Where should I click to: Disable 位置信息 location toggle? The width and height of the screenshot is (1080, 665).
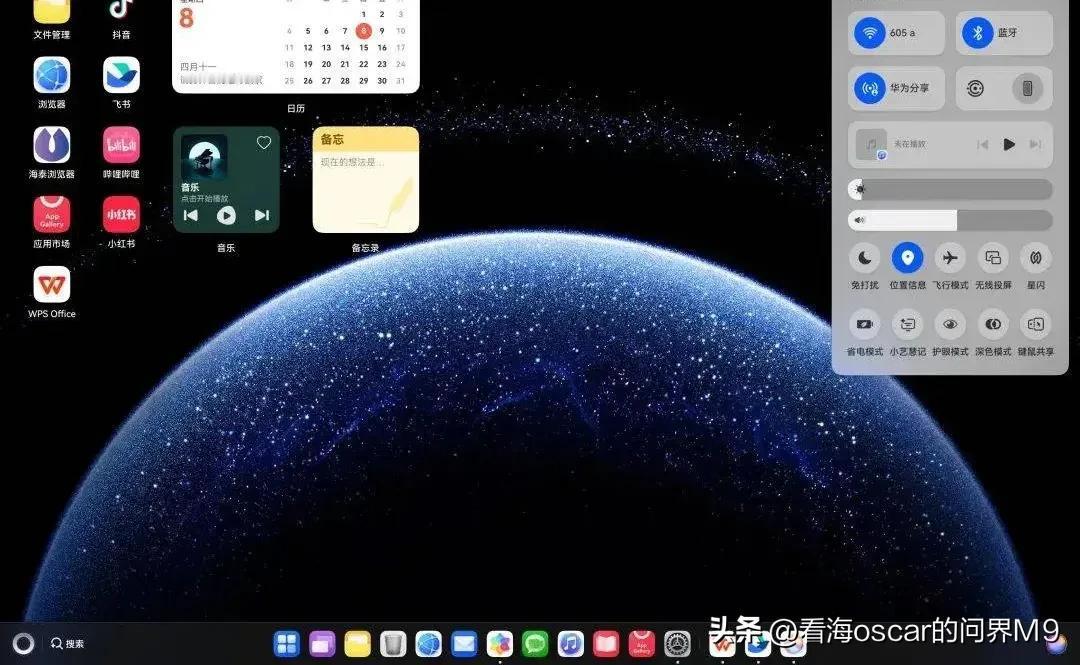[908, 258]
